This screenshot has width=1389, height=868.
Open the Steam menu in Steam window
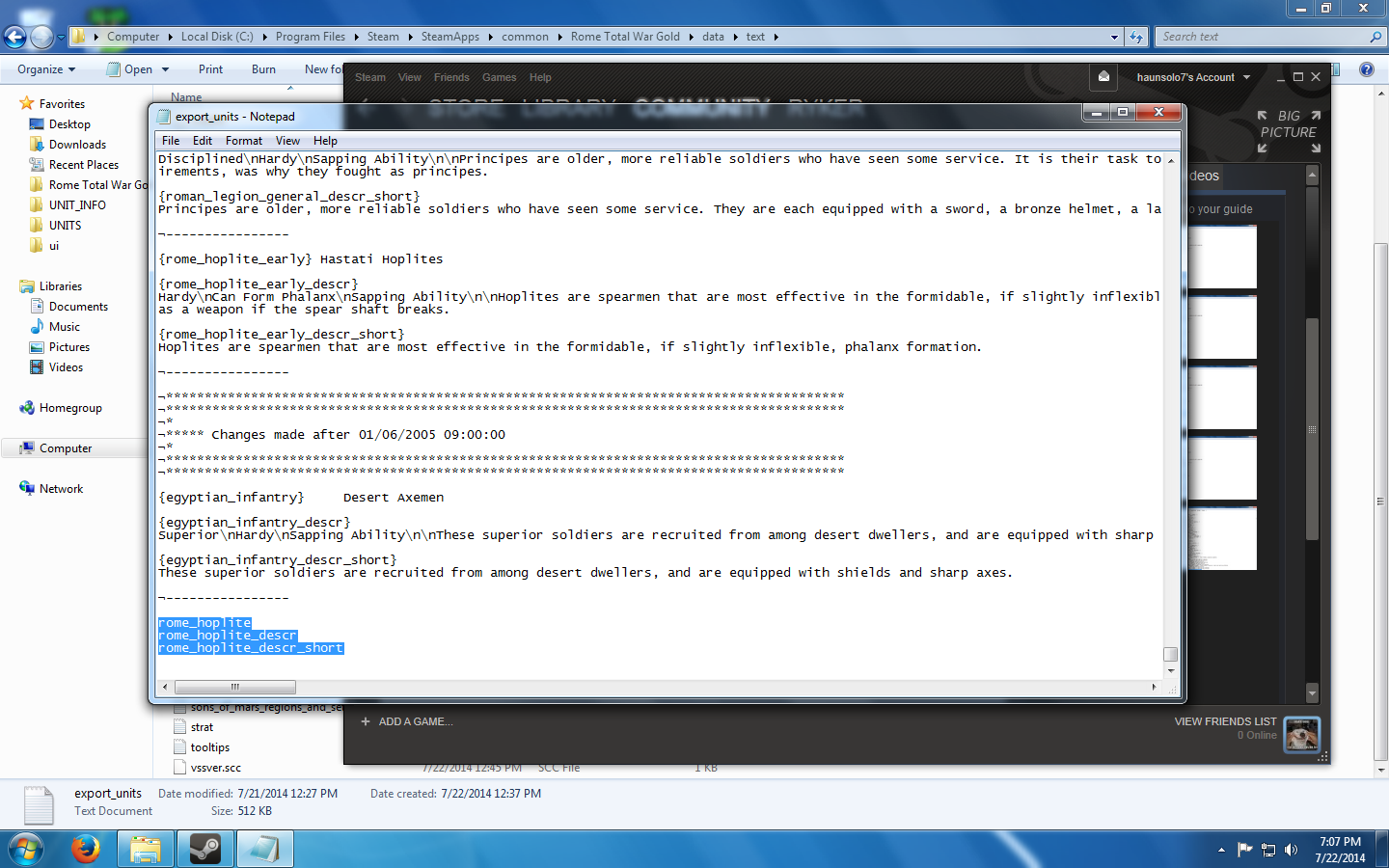[370, 77]
